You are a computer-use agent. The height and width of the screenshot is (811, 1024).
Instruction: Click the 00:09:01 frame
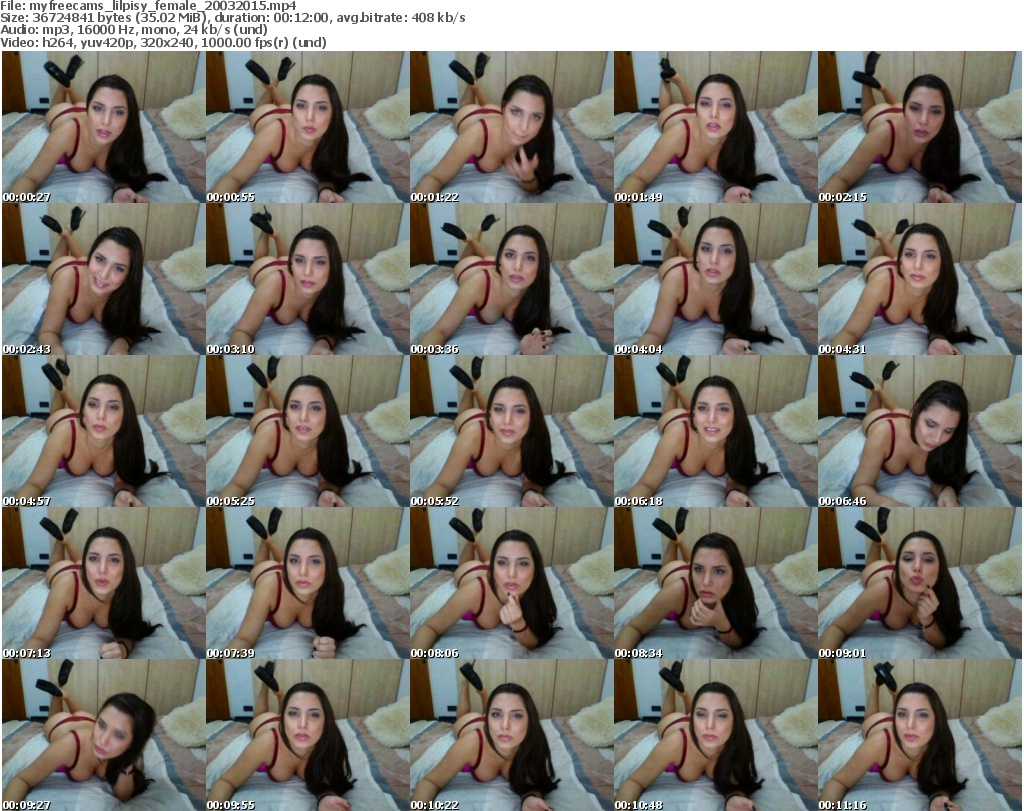(919, 583)
